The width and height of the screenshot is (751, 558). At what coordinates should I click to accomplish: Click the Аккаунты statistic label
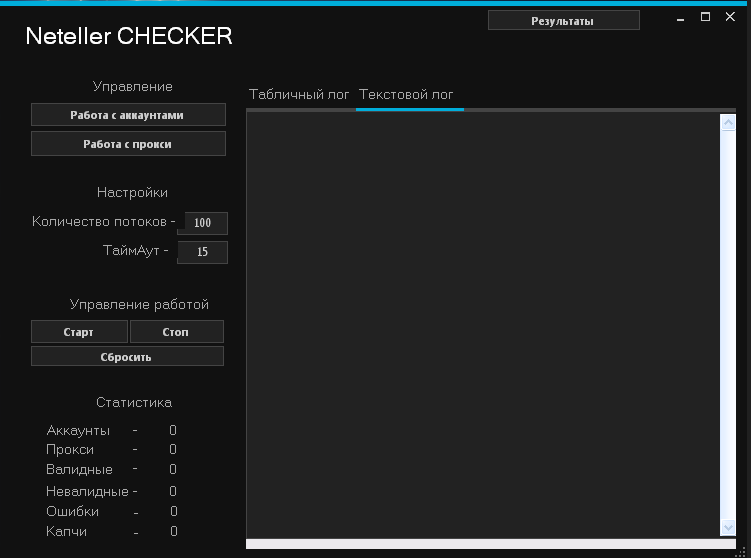click(x=78, y=431)
